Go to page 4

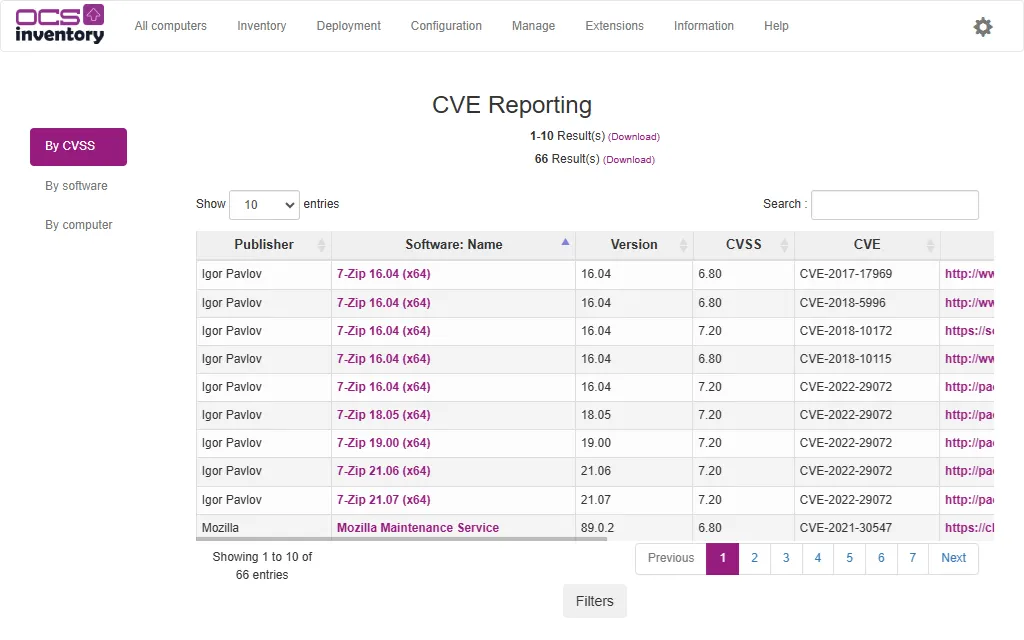818,558
